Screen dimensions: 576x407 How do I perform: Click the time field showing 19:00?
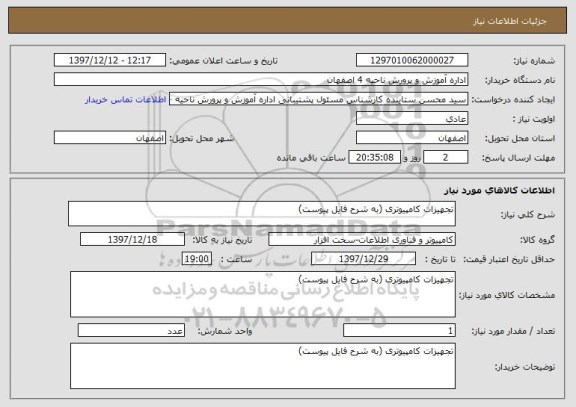tap(197, 259)
